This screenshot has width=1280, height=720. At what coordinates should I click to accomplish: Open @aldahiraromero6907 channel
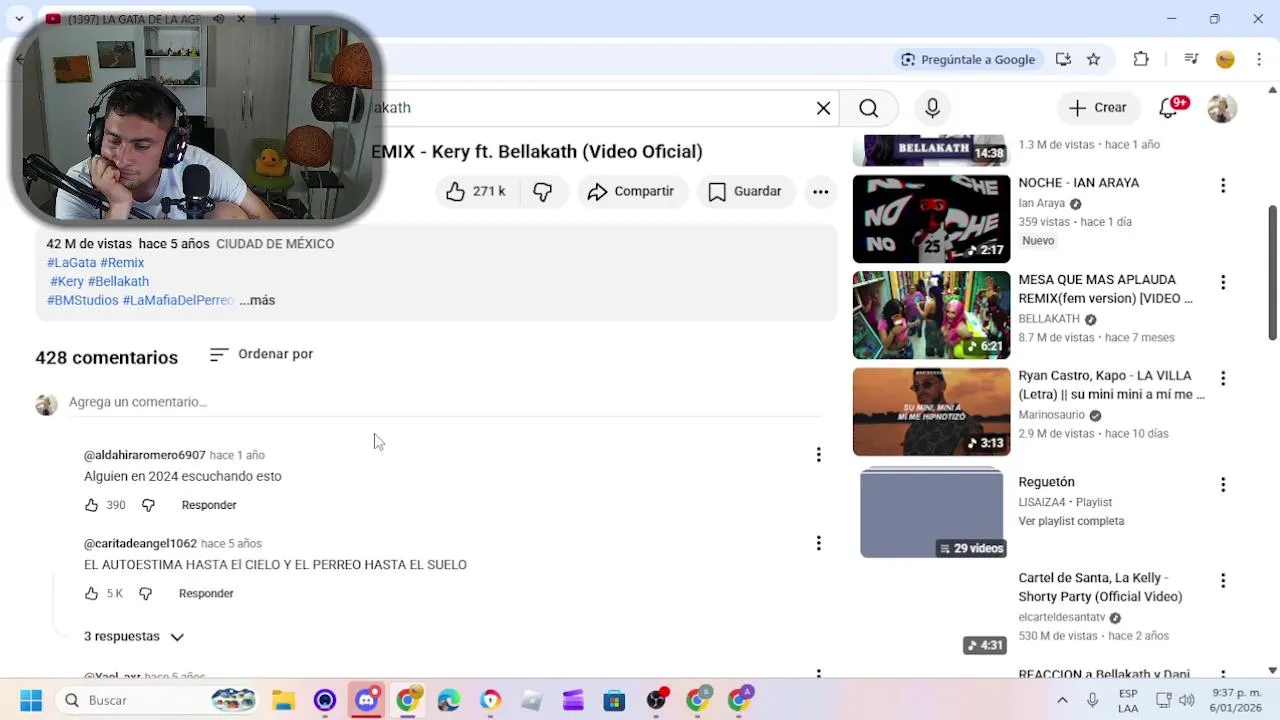click(145, 455)
